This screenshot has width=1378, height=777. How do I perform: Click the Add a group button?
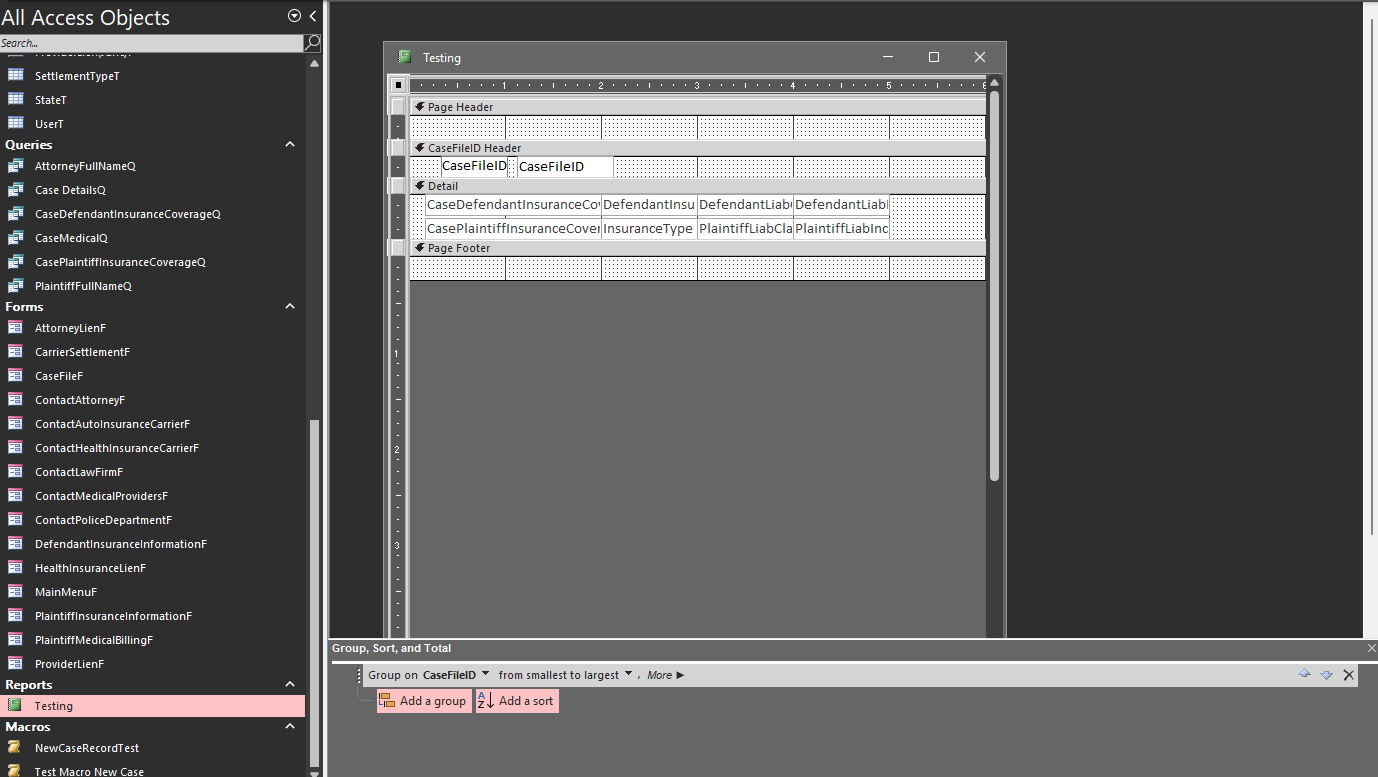tap(423, 701)
